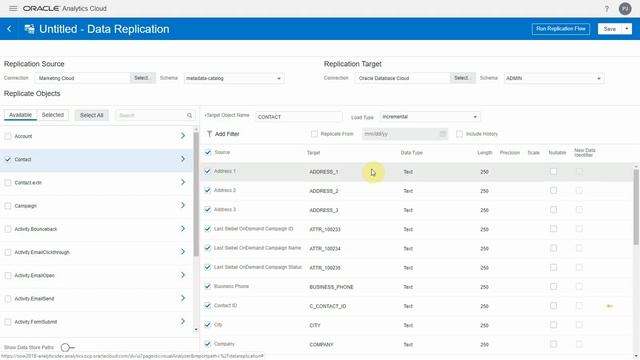This screenshot has width=640, height=360.
Task: Click the Select All button
Action: click(91, 116)
